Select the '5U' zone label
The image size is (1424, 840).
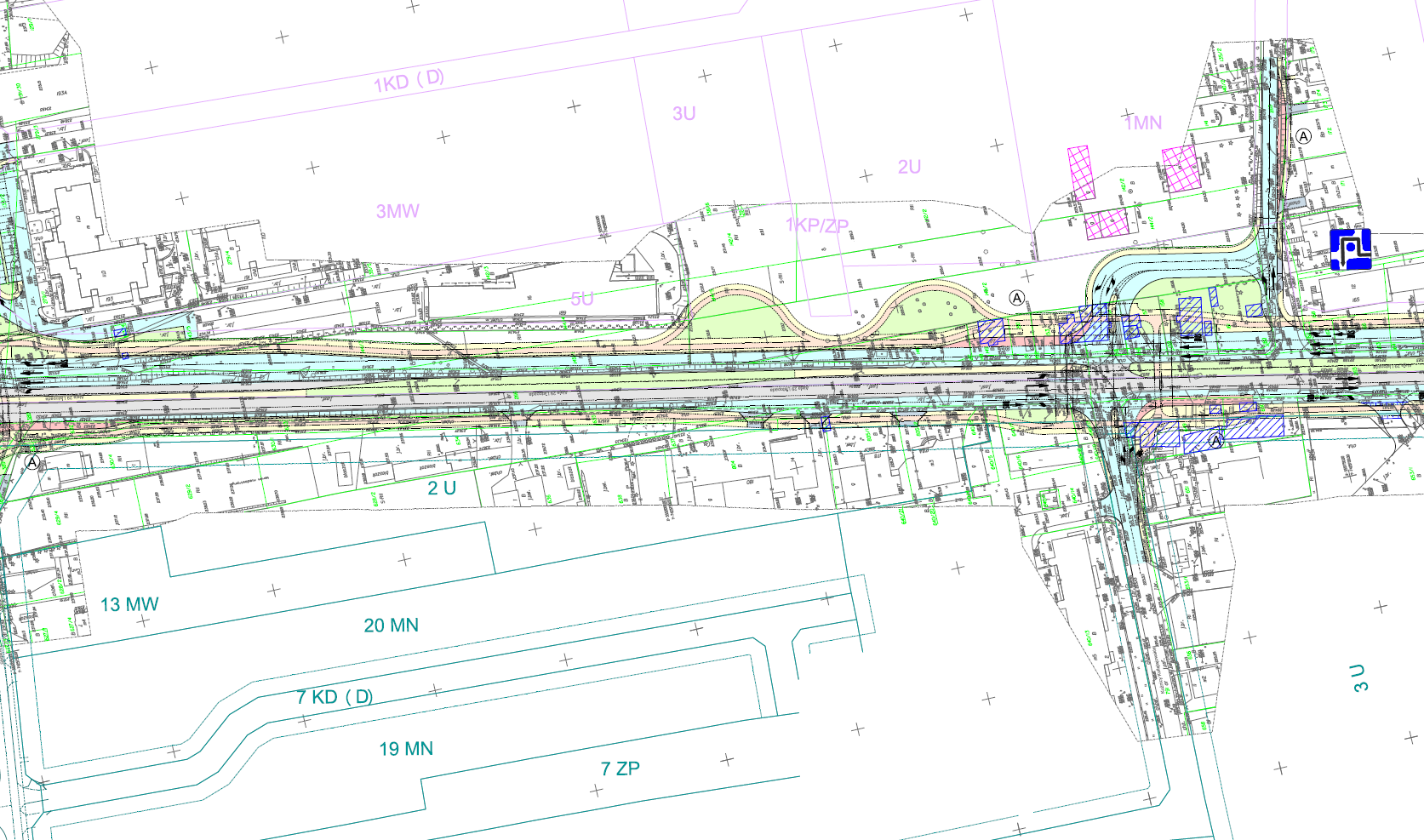point(582,299)
